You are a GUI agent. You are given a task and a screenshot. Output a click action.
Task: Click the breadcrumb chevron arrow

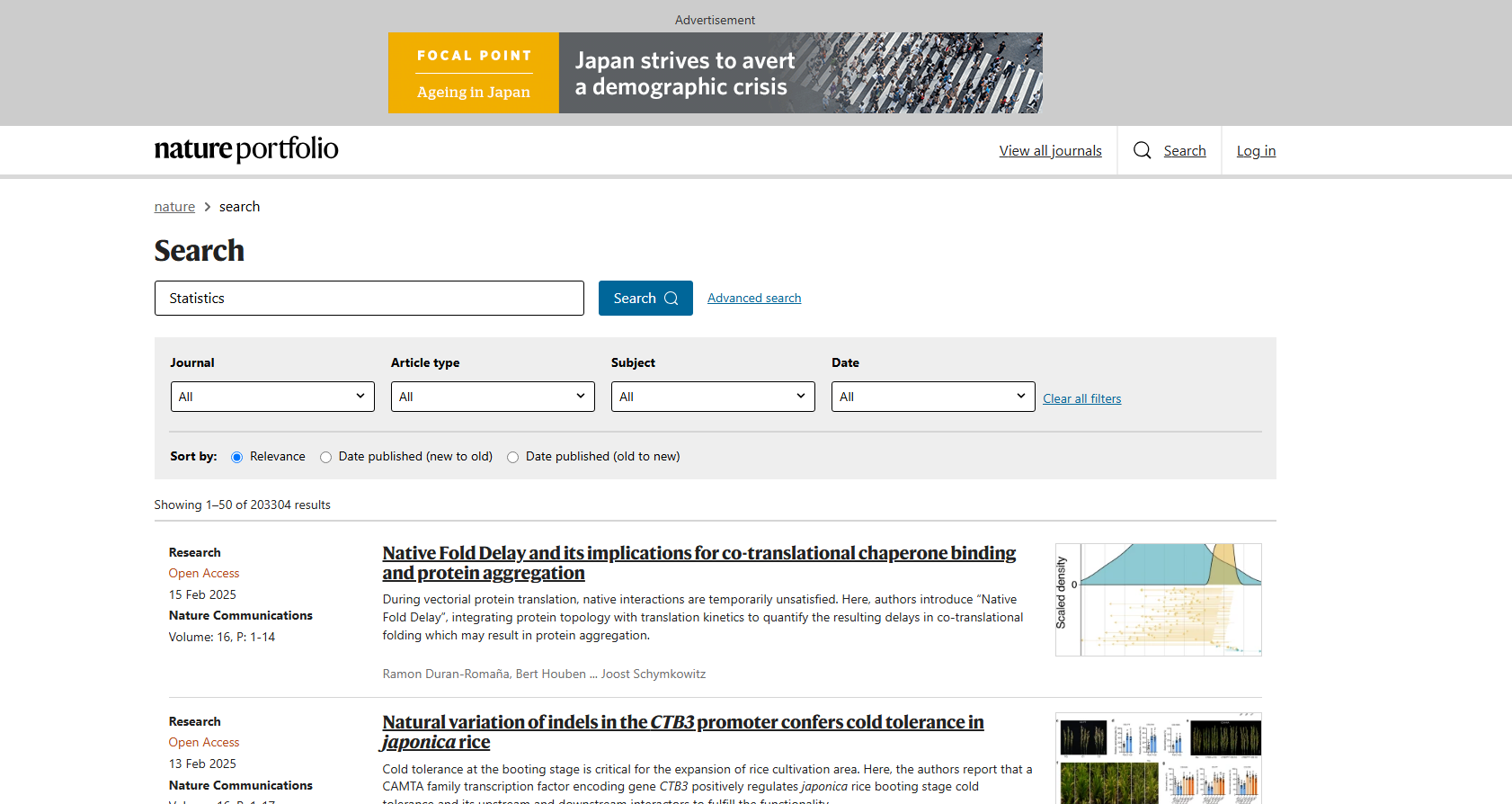(208, 207)
